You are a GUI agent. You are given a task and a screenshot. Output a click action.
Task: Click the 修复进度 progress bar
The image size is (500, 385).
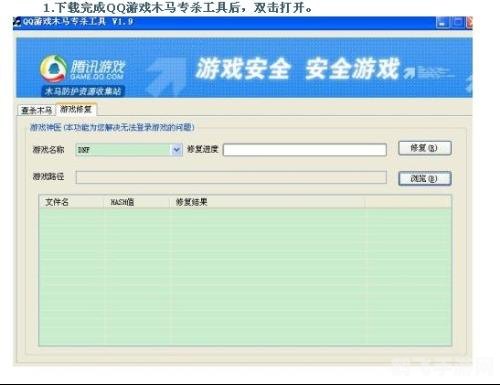coord(305,150)
